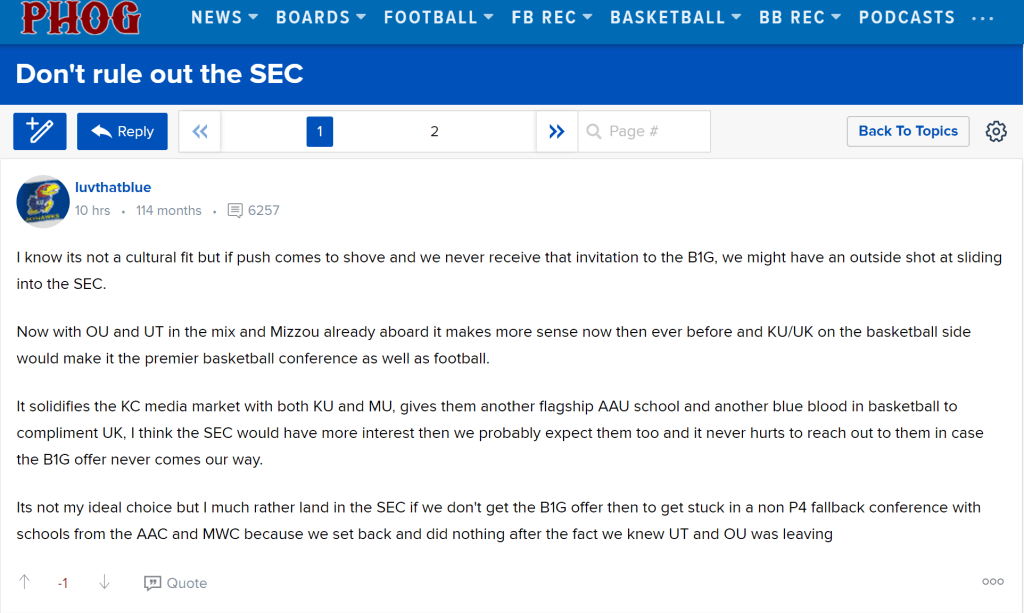Image resolution: width=1024 pixels, height=613 pixels.
Task: Expand the BOARDS dropdown menu
Action: click(x=320, y=17)
